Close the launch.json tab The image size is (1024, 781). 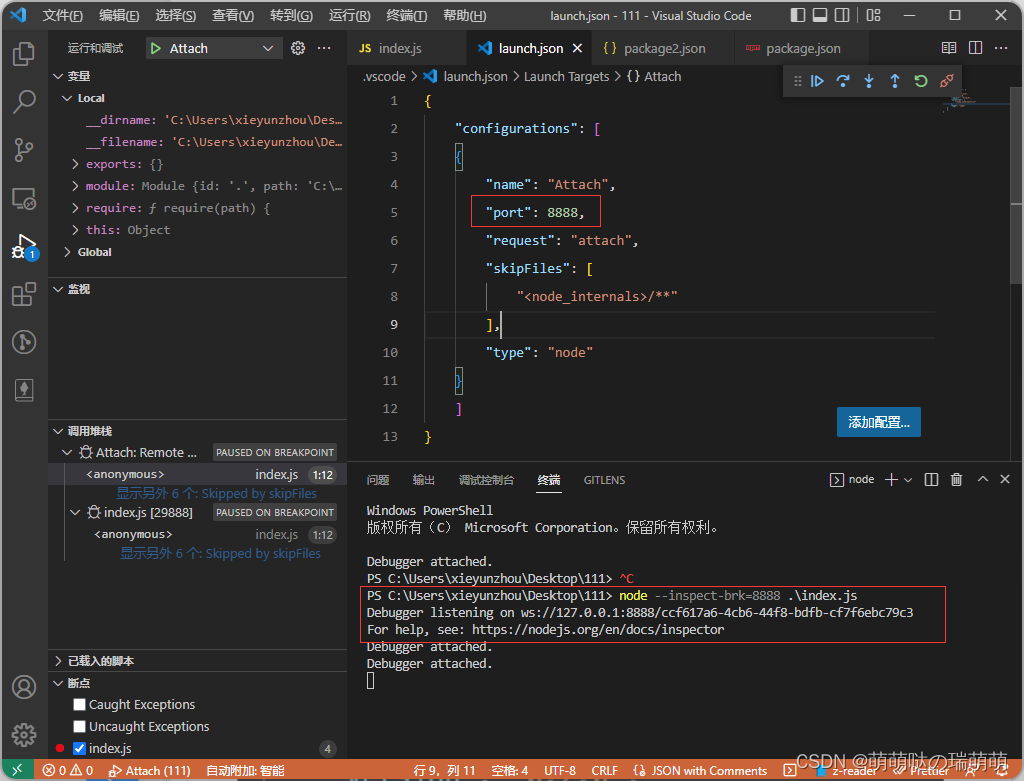tap(577, 48)
